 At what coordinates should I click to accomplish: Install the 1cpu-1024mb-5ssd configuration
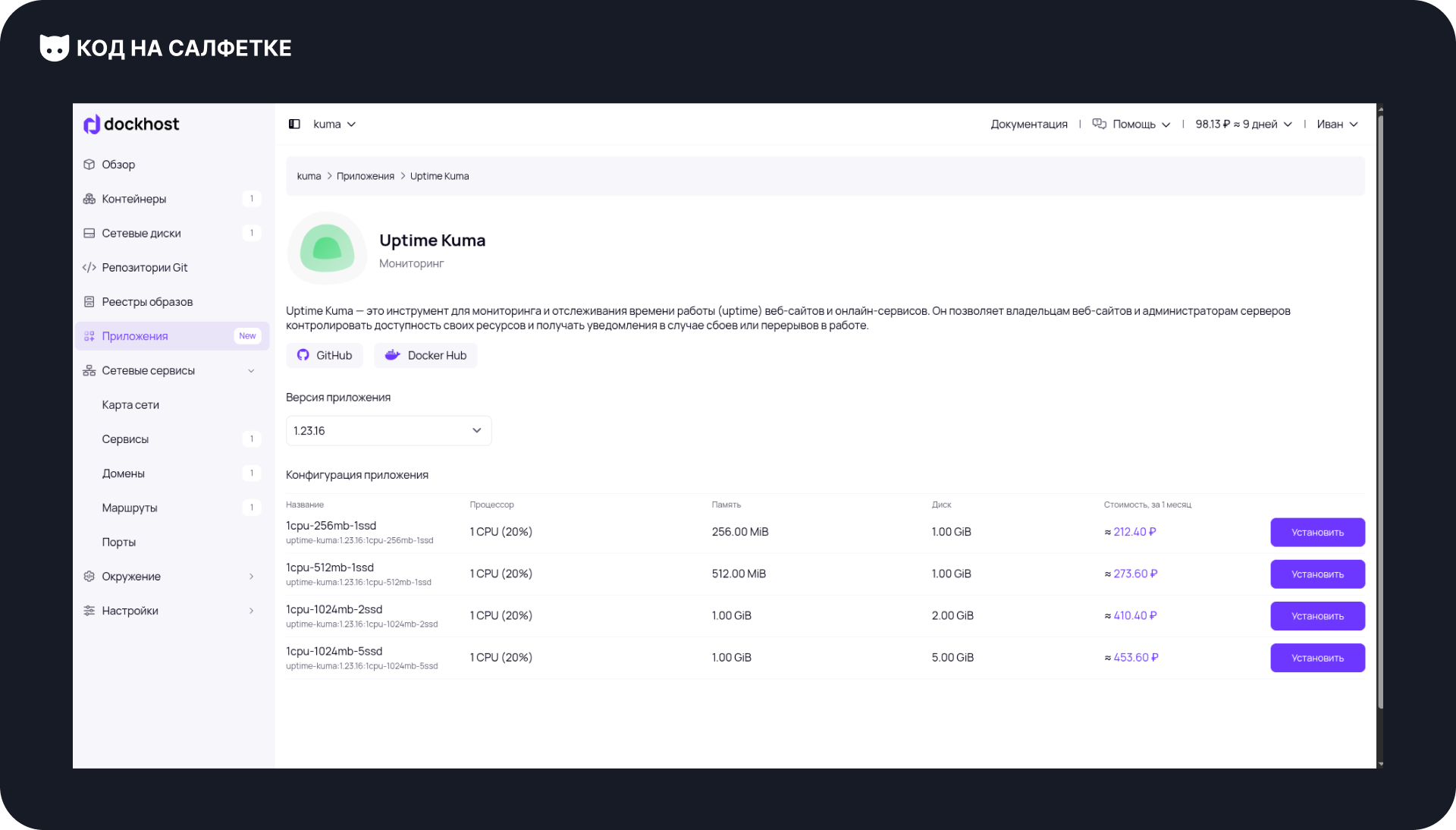pyautogui.click(x=1317, y=658)
